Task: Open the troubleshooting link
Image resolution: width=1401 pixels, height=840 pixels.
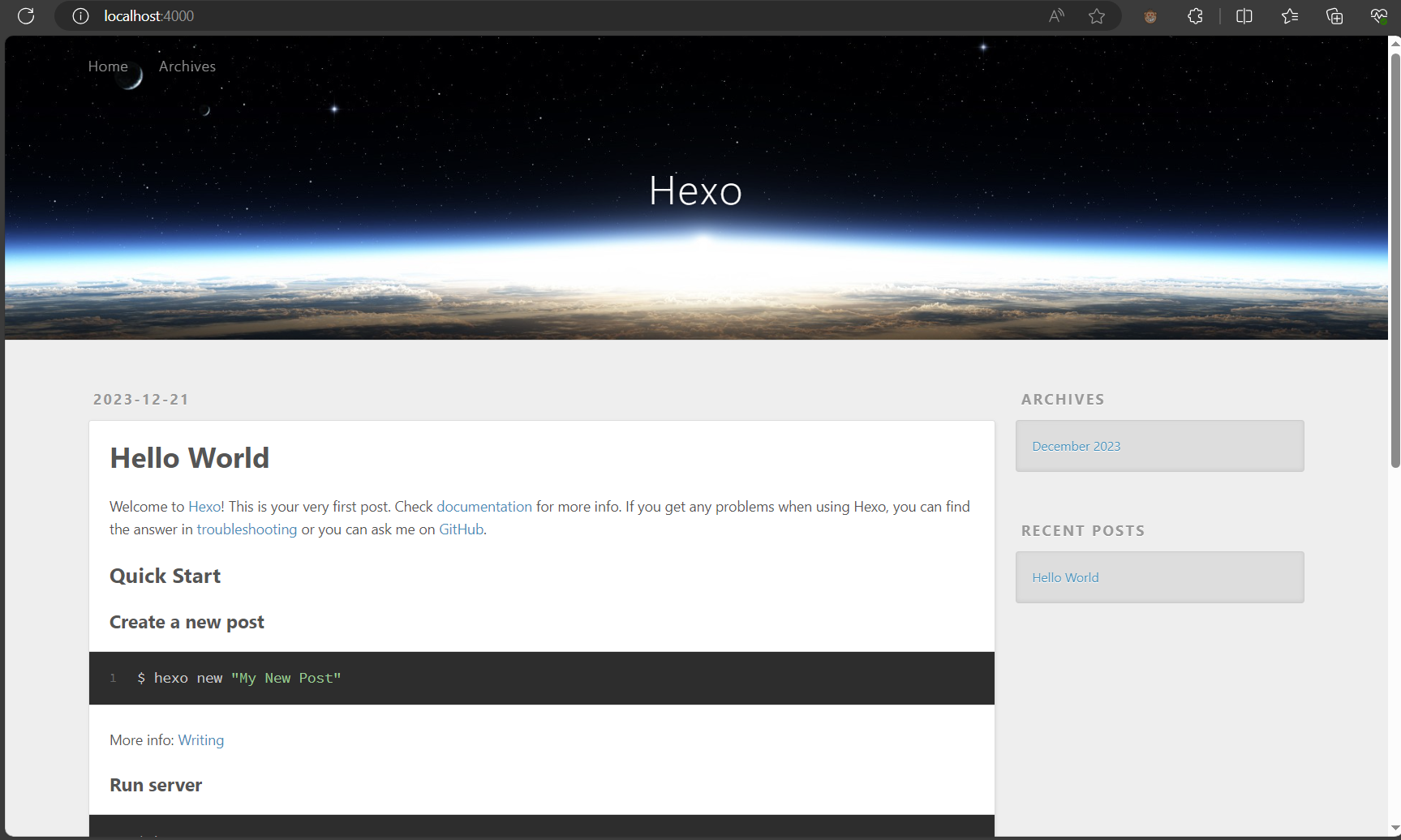Action: (247, 529)
